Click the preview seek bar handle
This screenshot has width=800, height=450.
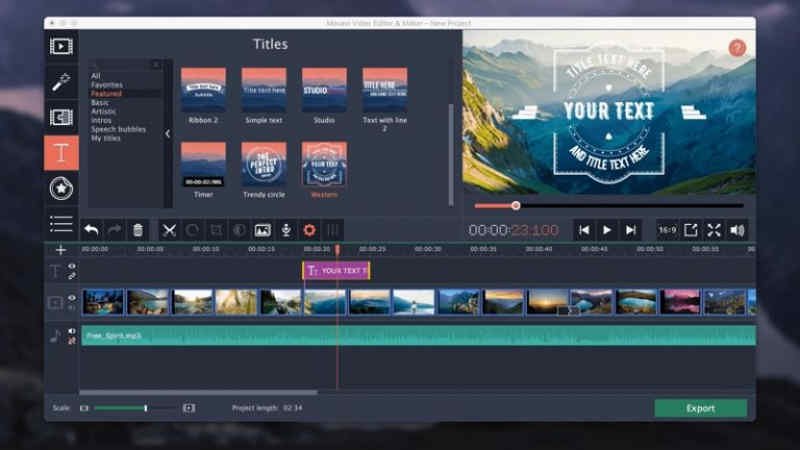tap(516, 206)
